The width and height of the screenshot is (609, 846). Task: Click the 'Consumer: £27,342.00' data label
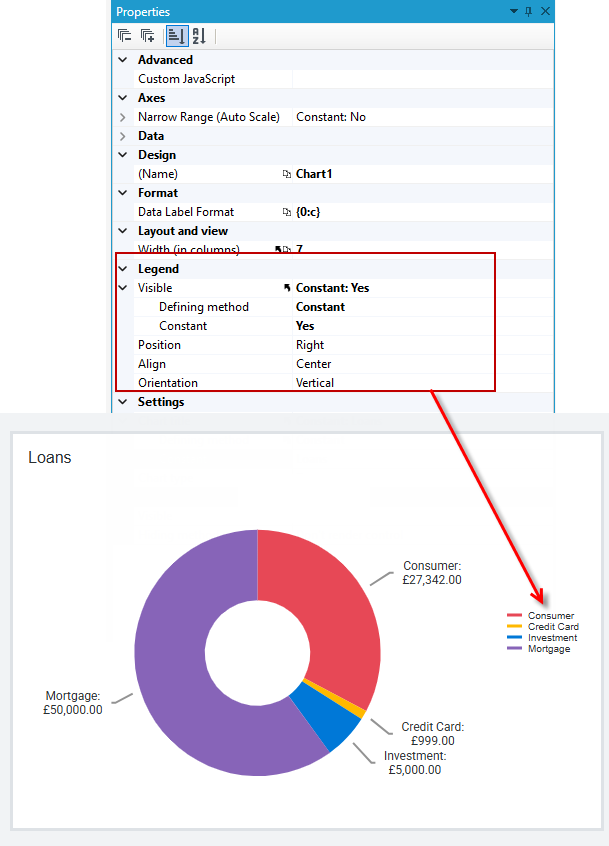(432, 573)
